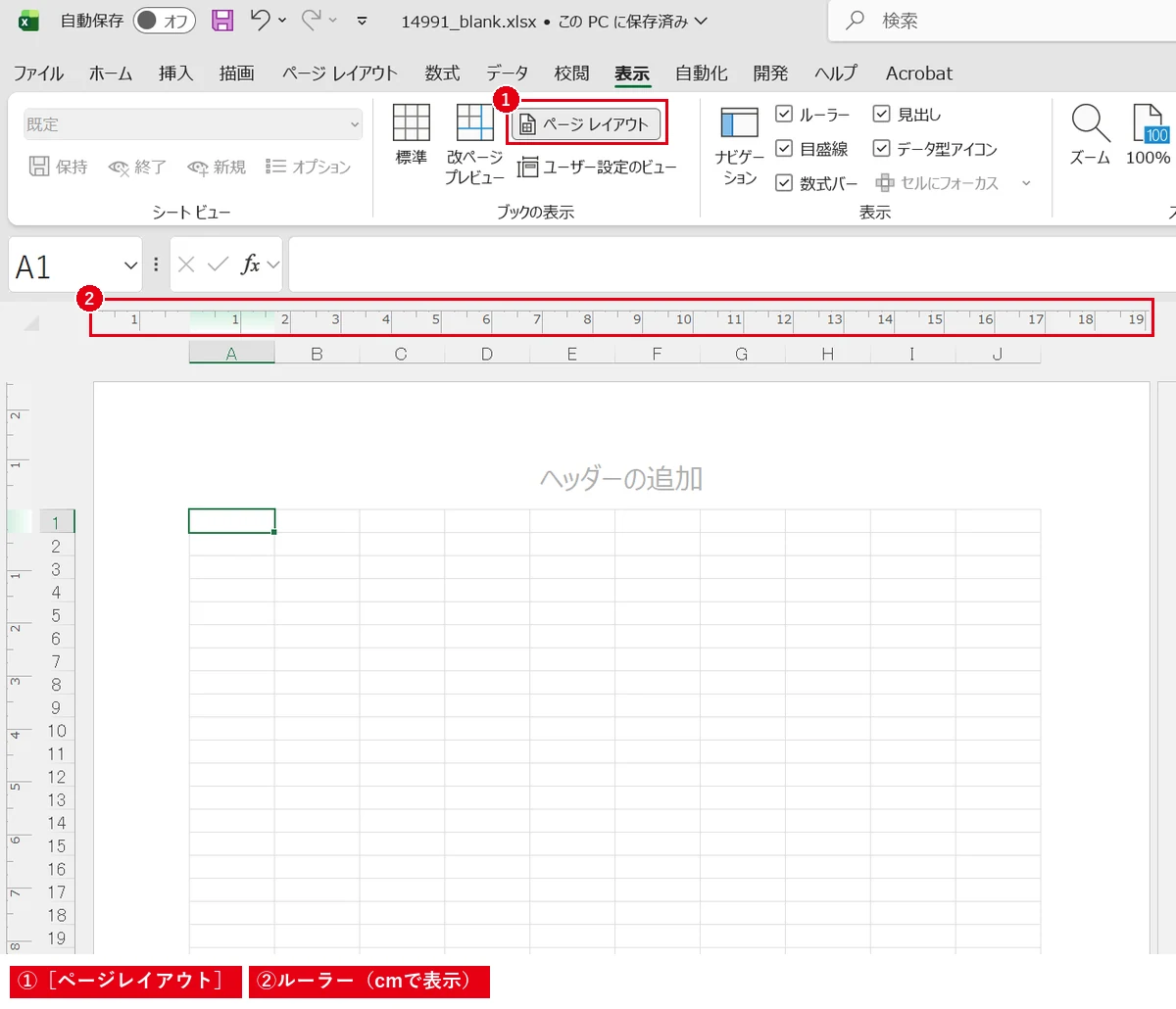Select the 表示 tab
Screen dimensions: 1176x1009
click(632, 73)
